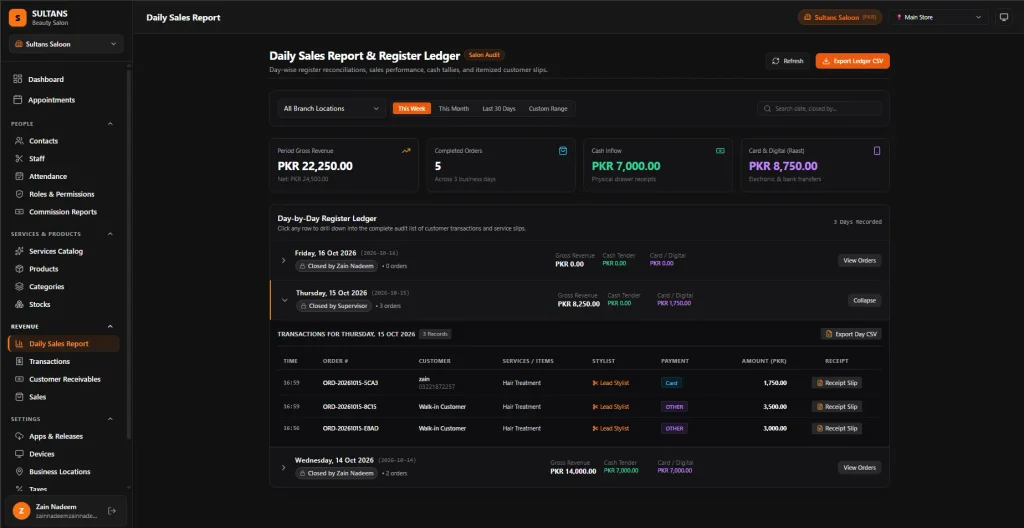Click the Customer Receivables icon
Screen dimensions: 1024x528
[x=18, y=379]
